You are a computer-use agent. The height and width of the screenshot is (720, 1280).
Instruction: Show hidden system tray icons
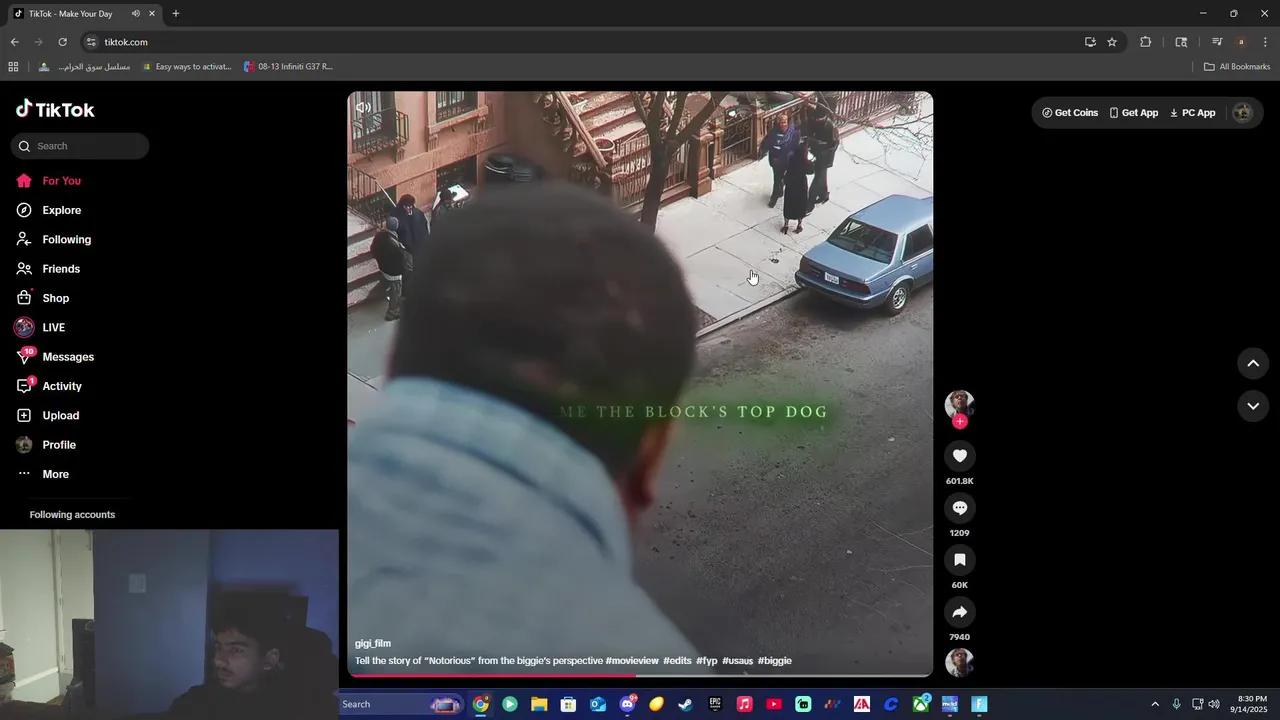(x=1155, y=704)
